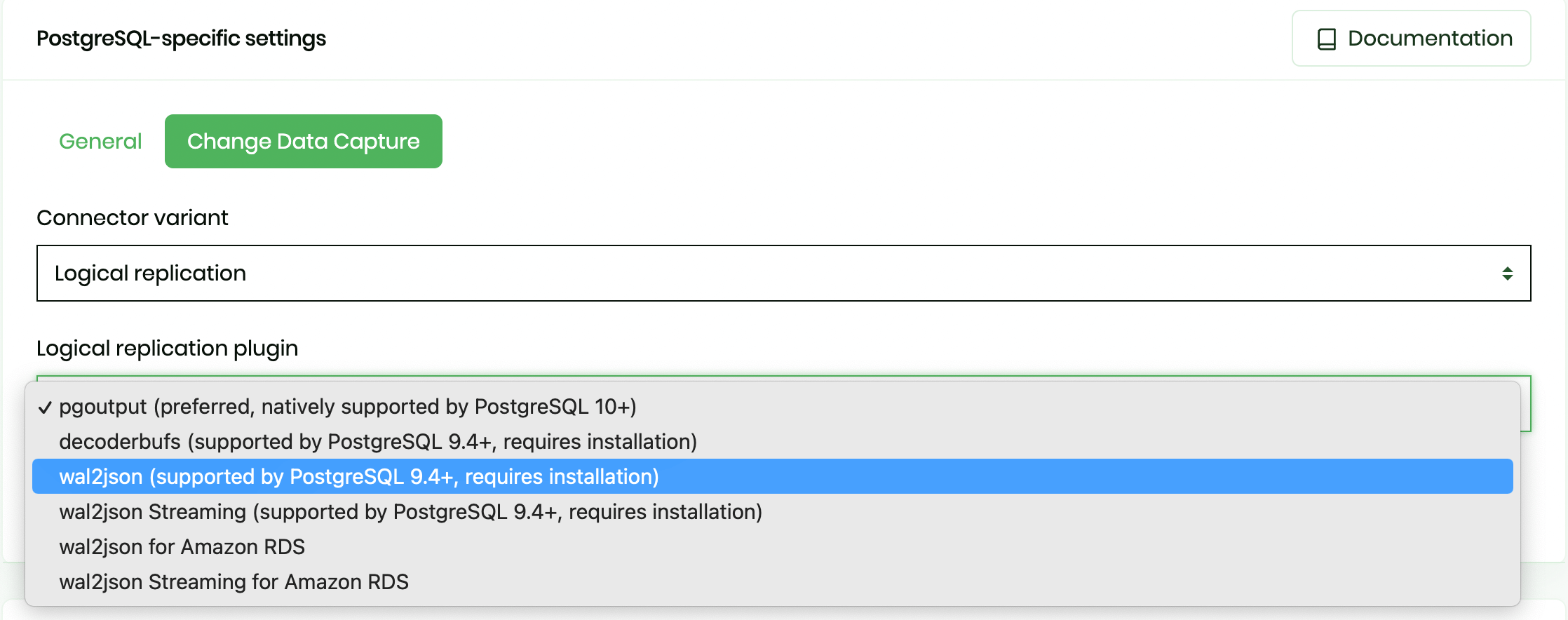Switch to the General tab
Screen dimensions: 1568x620
click(100, 140)
